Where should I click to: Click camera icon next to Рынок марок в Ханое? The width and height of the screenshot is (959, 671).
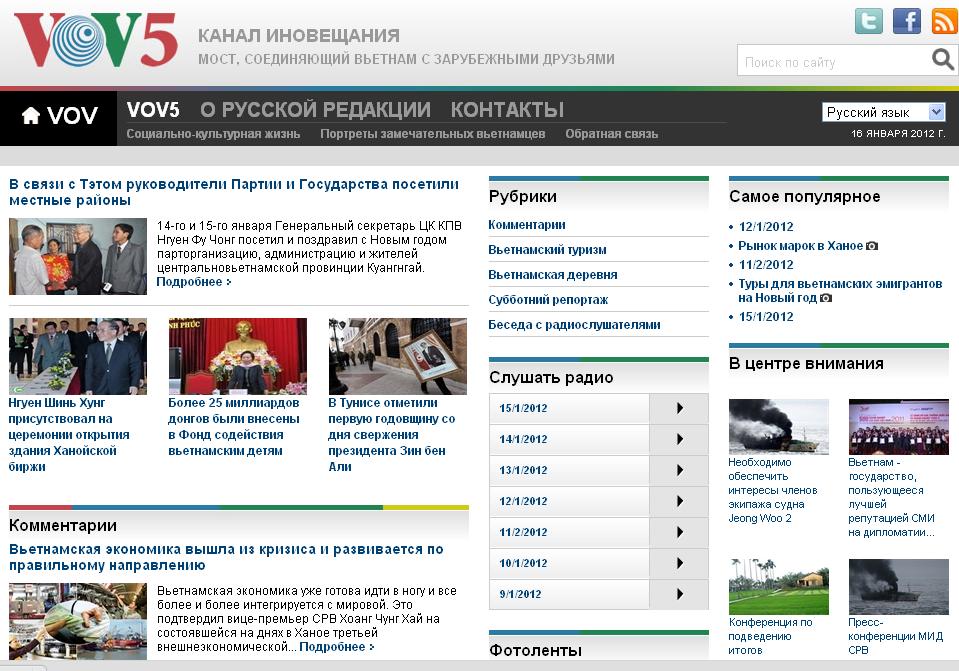[871, 246]
